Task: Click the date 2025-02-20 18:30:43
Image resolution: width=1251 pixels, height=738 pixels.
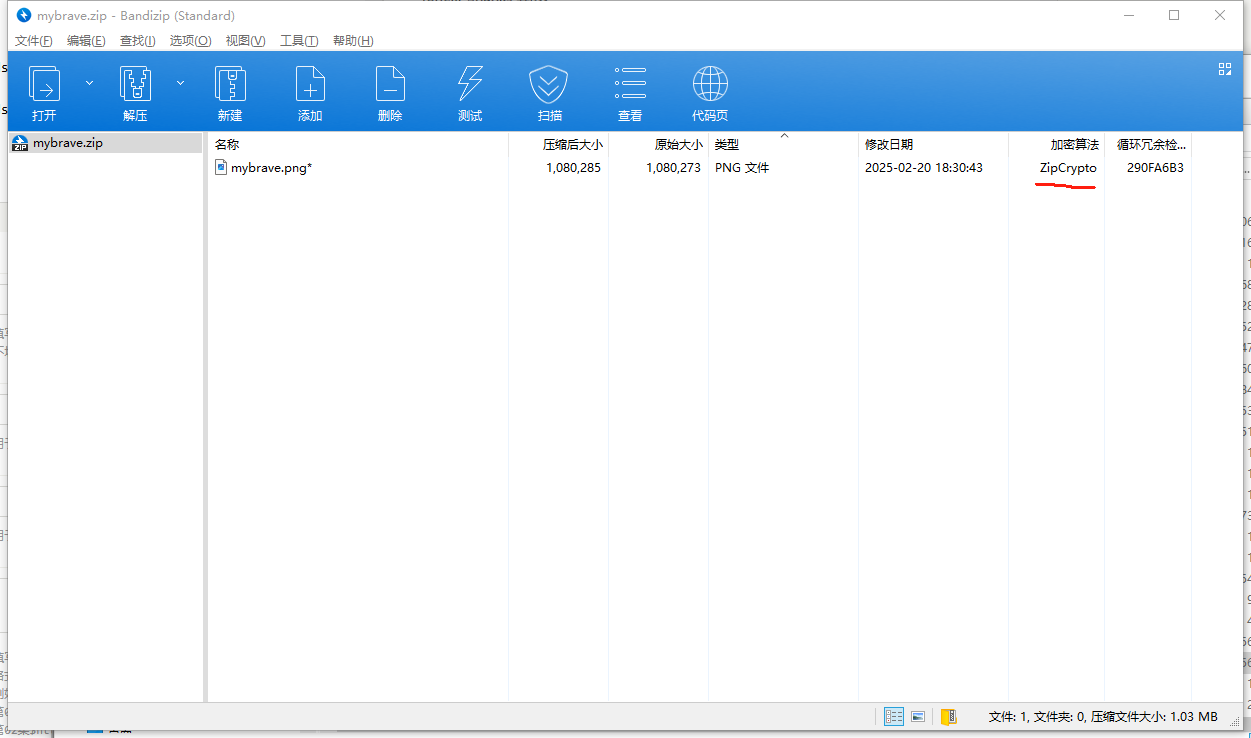Action: [x=924, y=168]
